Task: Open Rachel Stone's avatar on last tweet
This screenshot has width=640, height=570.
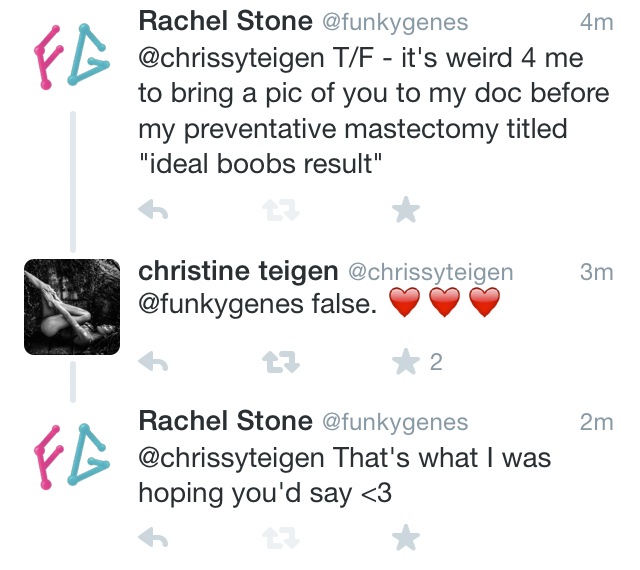Action: point(72,457)
